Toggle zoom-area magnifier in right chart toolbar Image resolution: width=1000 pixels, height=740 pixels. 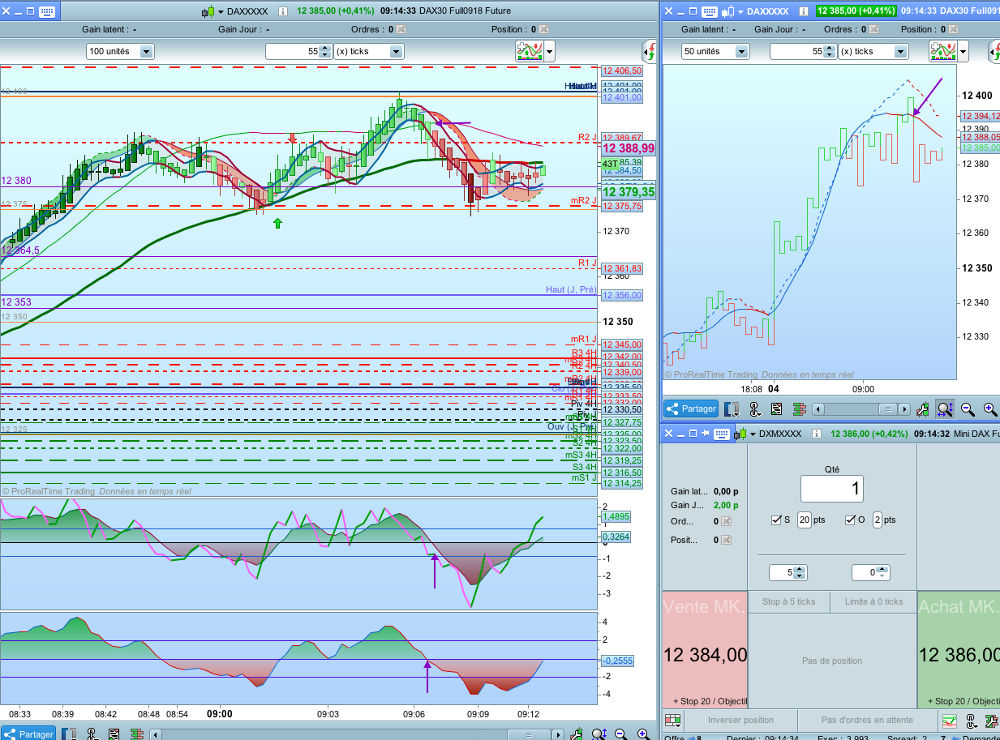(945, 409)
